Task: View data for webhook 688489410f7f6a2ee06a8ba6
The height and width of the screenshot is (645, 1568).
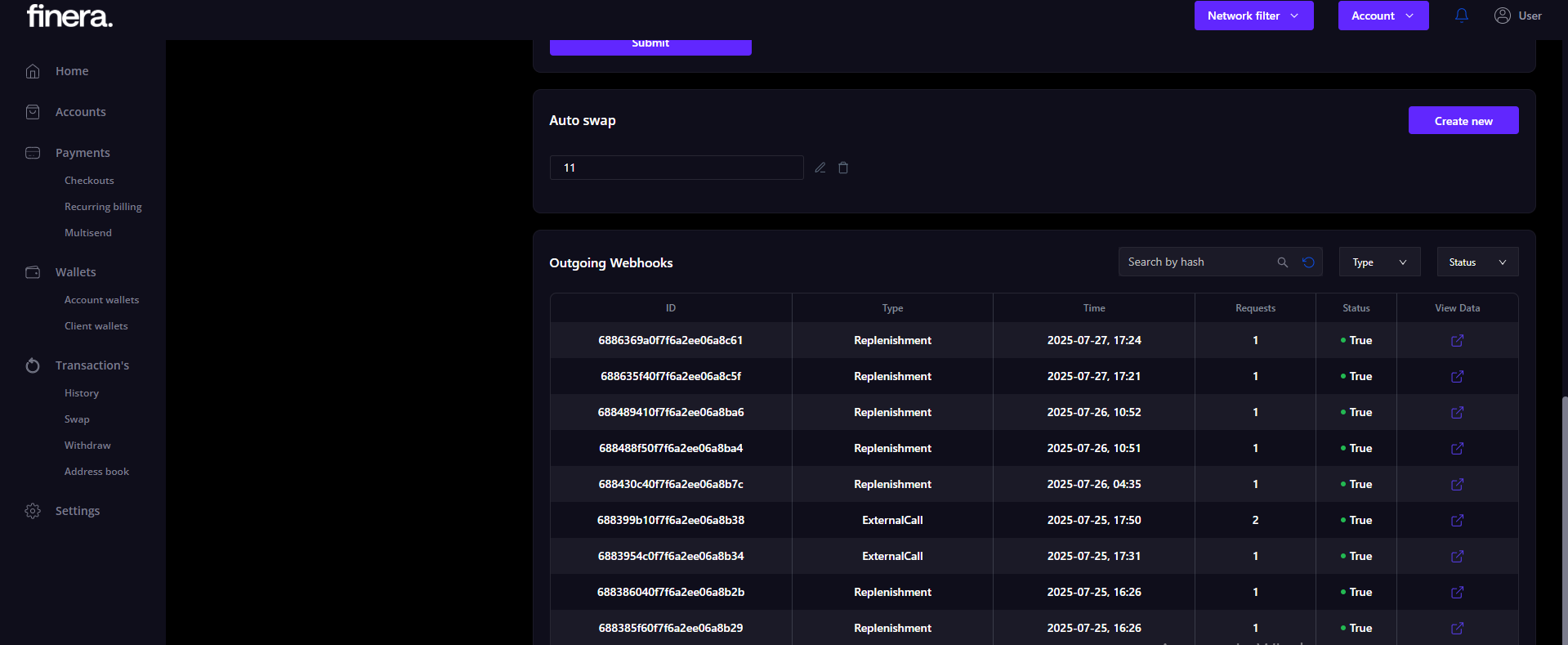Action: tap(1457, 413)
